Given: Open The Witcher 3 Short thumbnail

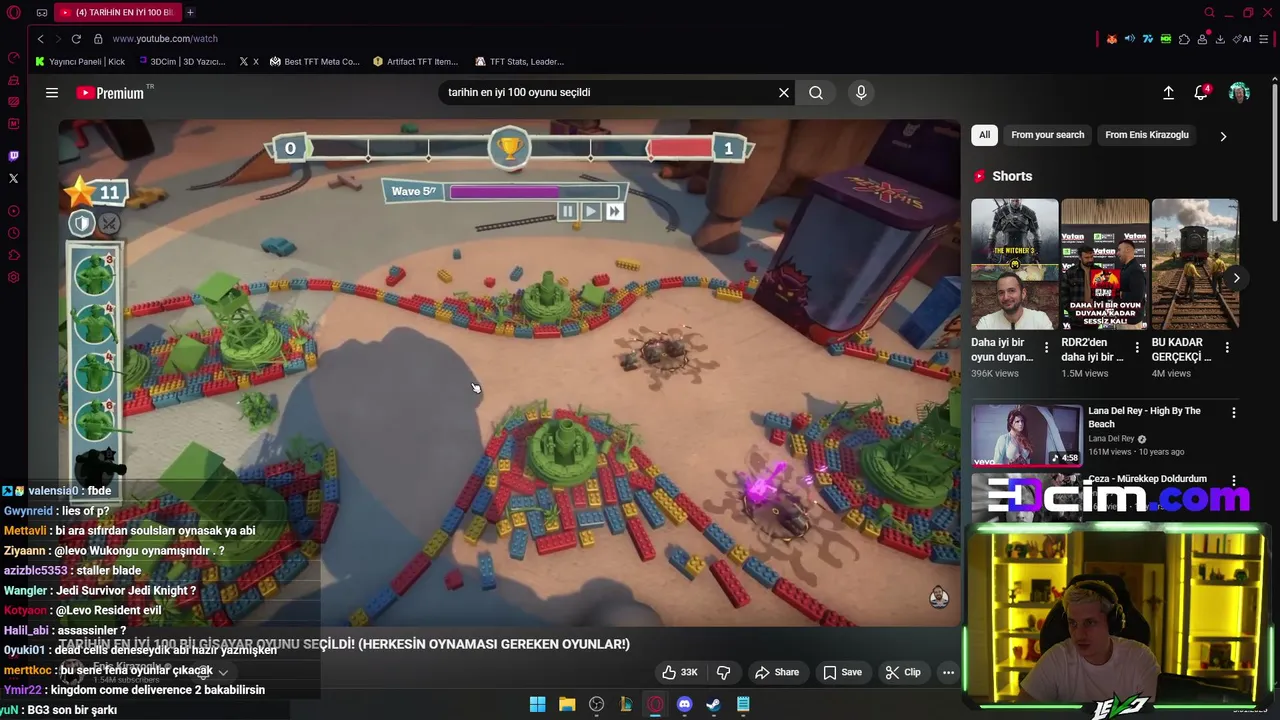Looking at the screenshot, I should tap(1014, 264).
